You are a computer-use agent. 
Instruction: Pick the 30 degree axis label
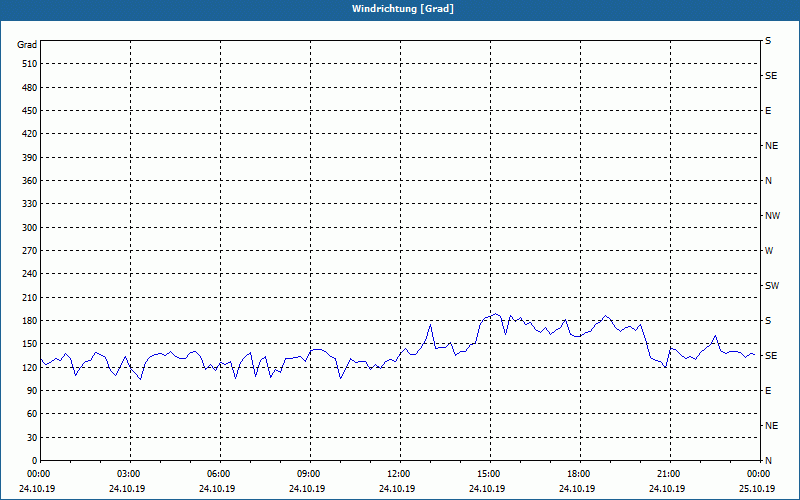pos(32,437)
